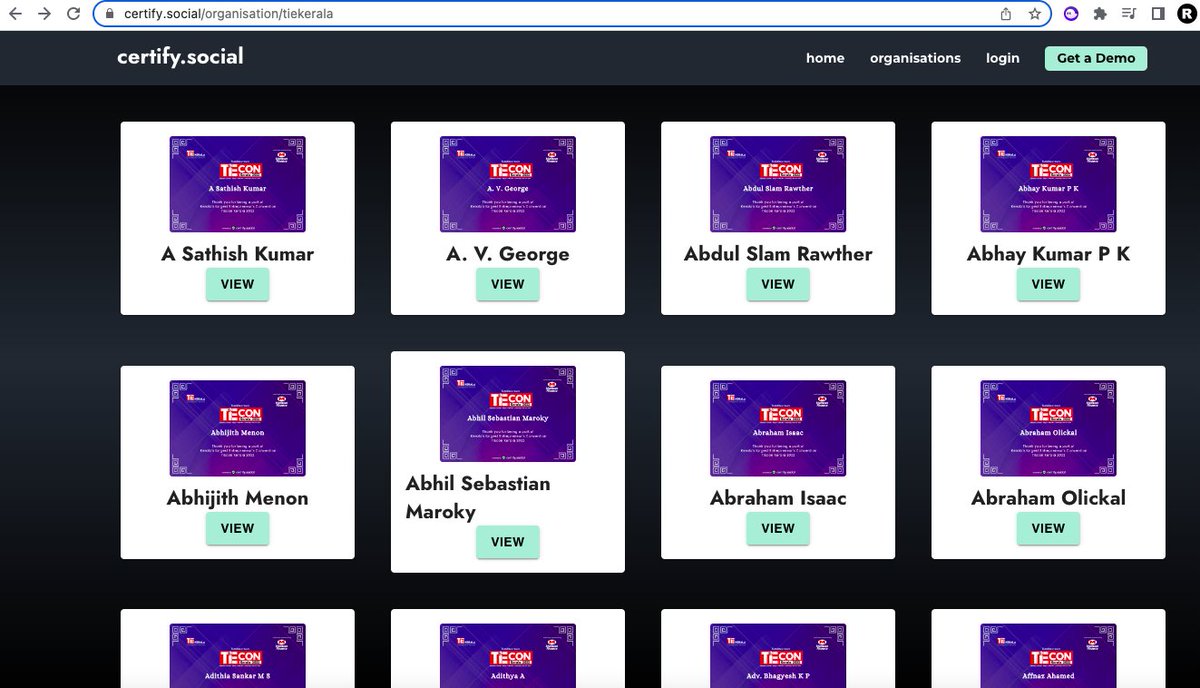Click Abdul Slam Rawther certificate thumbnail
This screenshot has height=688, width=1200.
point(778,184)
